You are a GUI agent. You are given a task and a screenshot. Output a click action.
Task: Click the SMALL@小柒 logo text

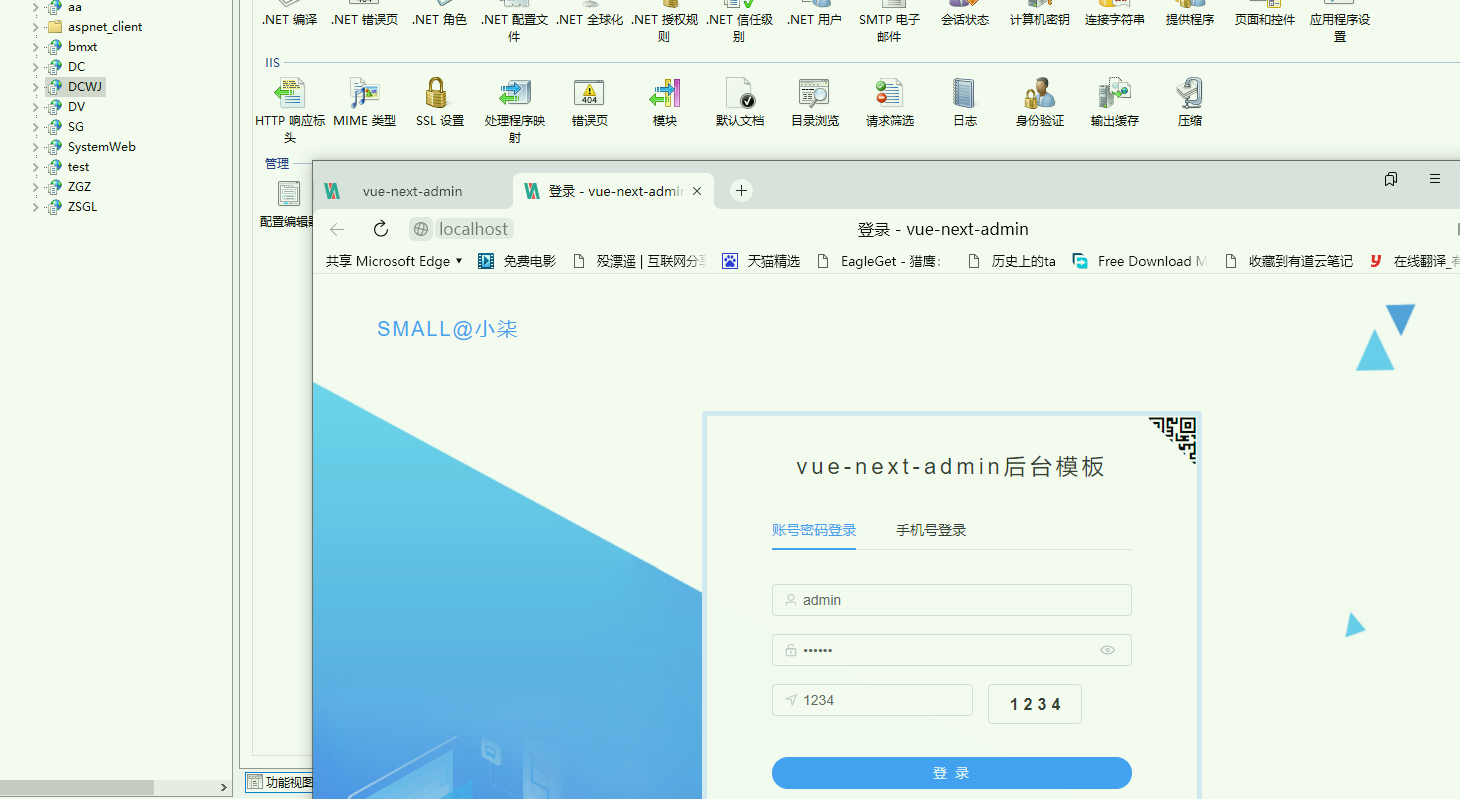pyautogui.click(x=447, y=329)
